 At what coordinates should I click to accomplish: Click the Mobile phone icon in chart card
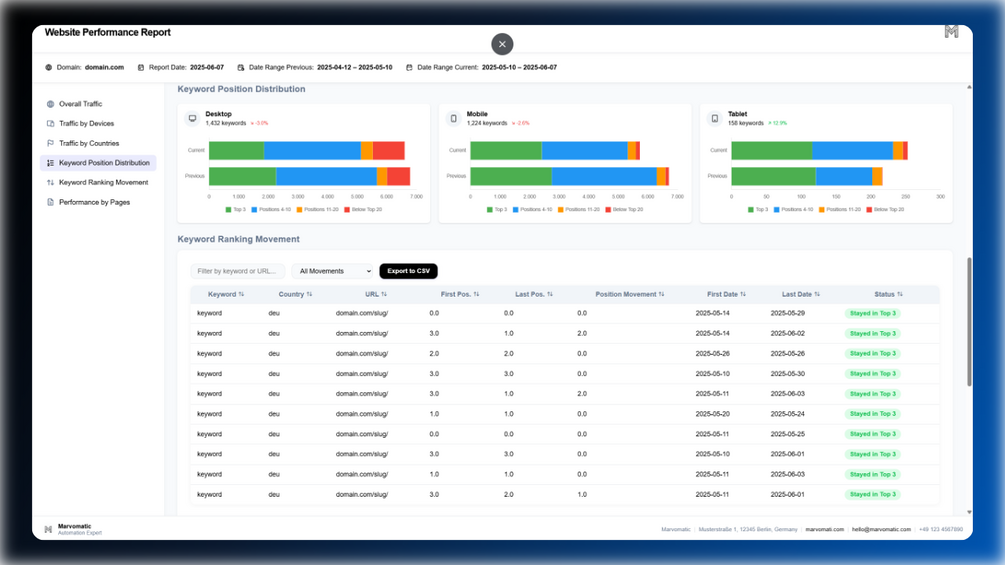(453, 119)
